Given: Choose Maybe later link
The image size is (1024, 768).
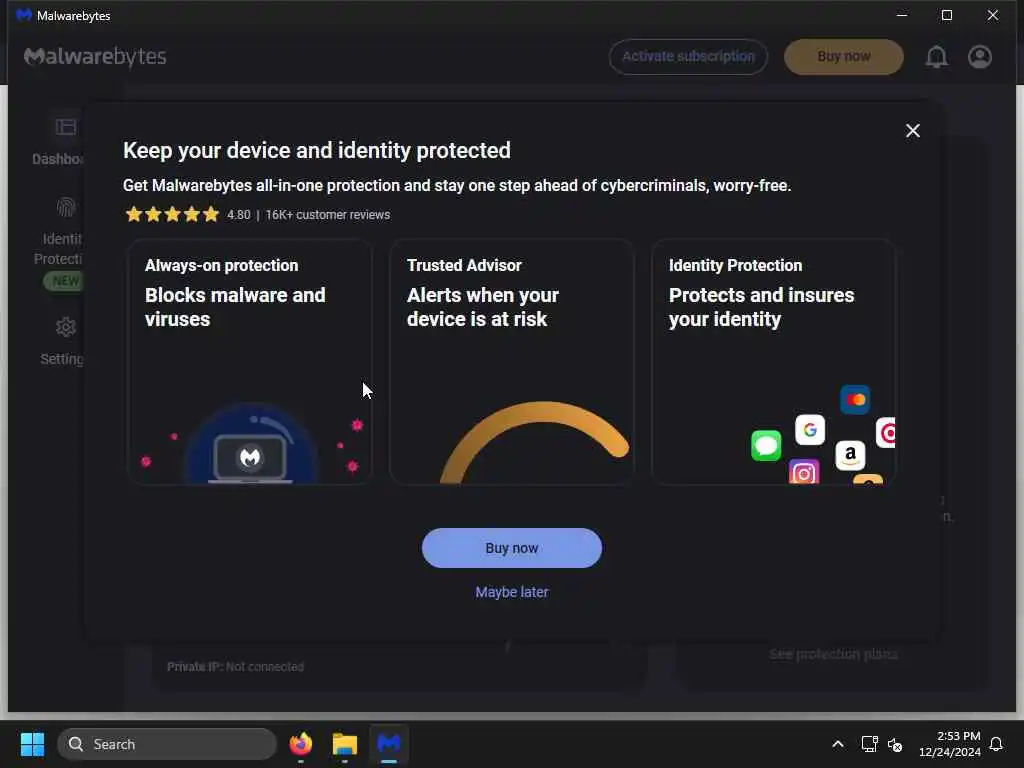Looking at the screenshot, I should click(x=511, y=592).
